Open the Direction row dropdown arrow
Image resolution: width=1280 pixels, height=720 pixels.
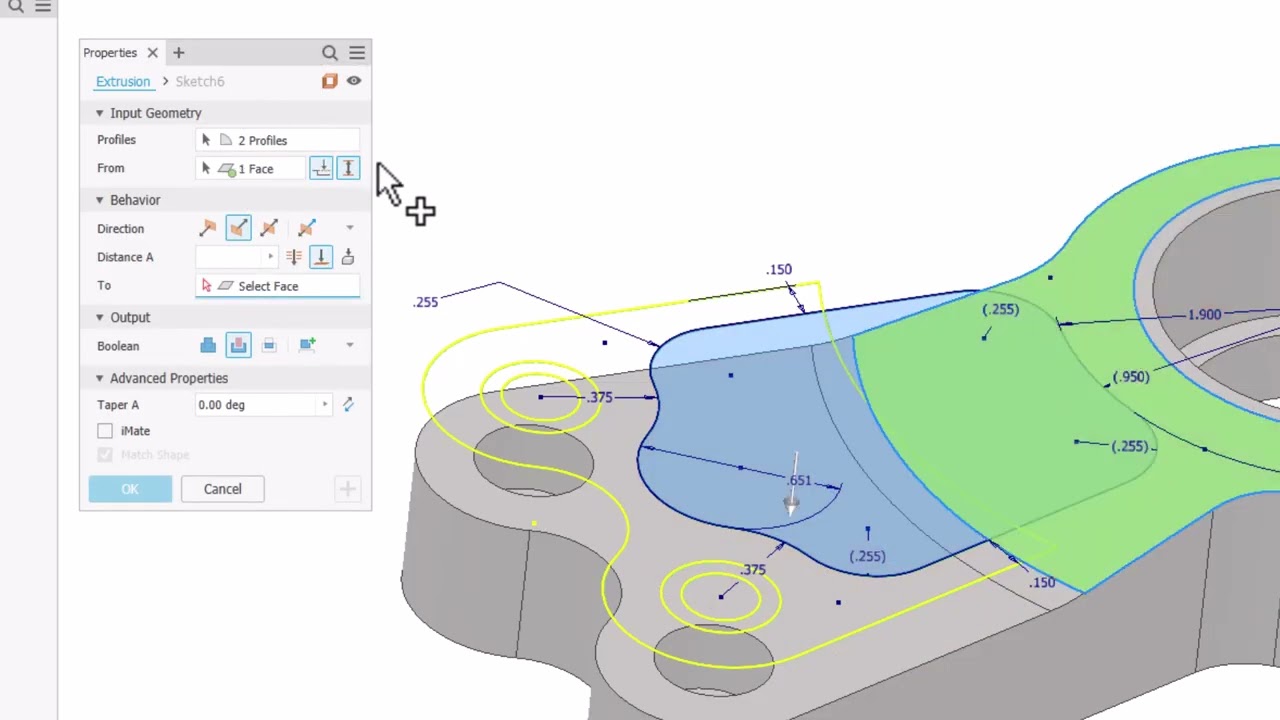pos(349,229)
